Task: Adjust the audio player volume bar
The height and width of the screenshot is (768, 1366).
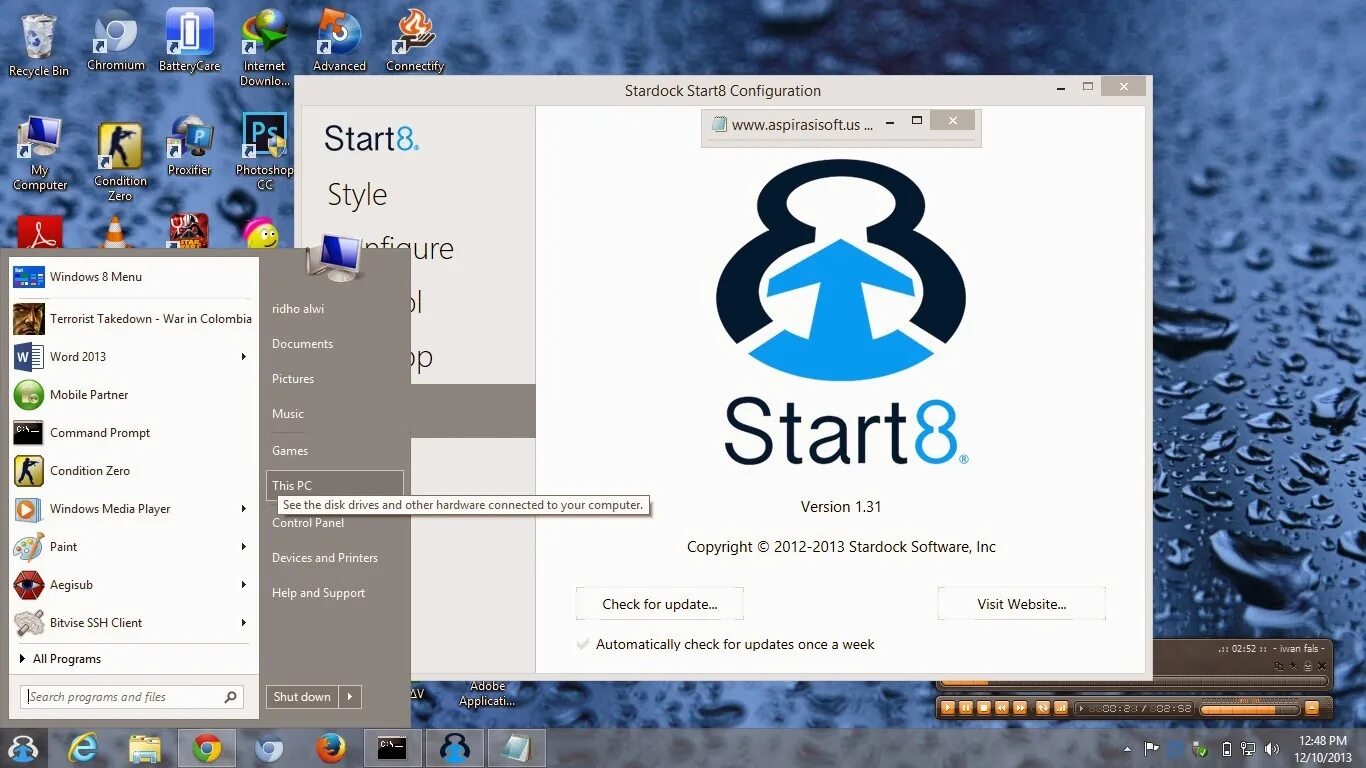Action: [1250, 710]
